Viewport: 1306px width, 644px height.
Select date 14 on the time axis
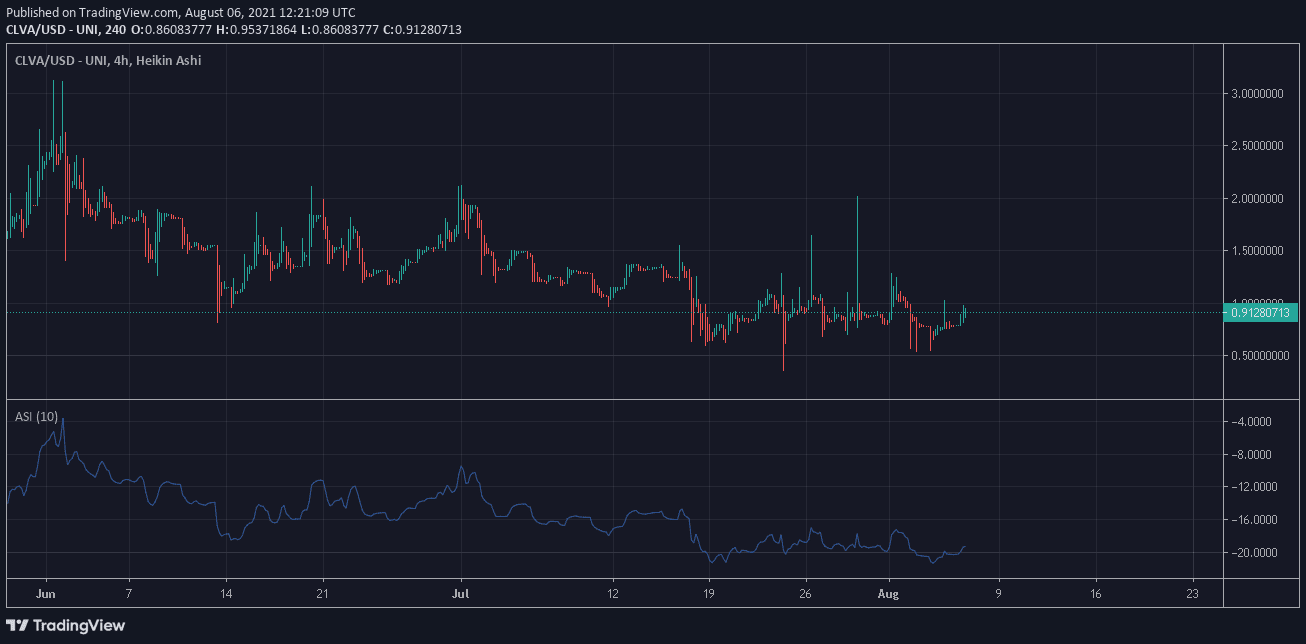(x=226, y=593)
